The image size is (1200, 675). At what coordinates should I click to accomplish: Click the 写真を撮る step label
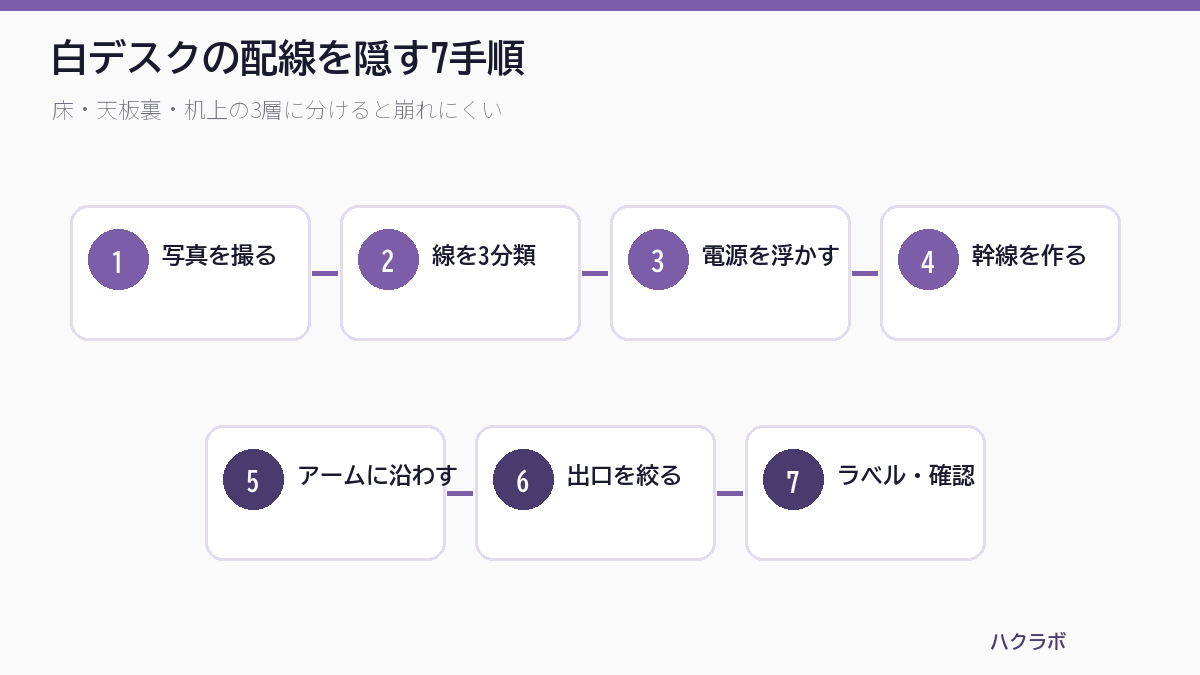(x=219, y=255)
